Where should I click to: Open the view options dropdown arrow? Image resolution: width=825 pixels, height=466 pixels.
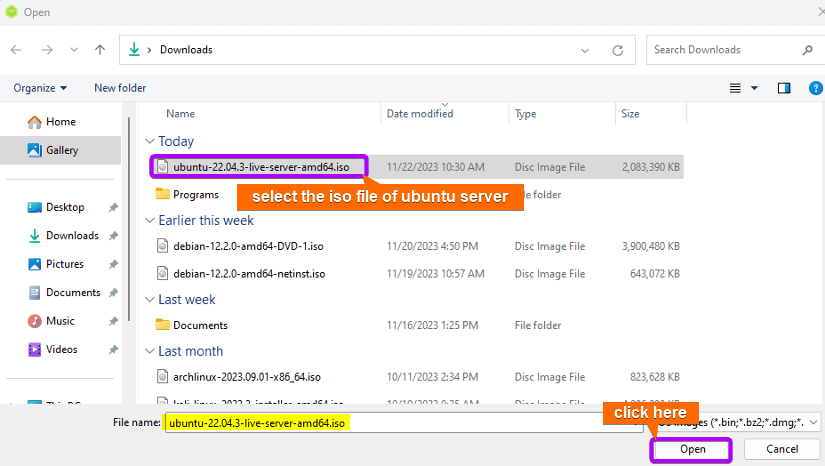coord(754,88)
